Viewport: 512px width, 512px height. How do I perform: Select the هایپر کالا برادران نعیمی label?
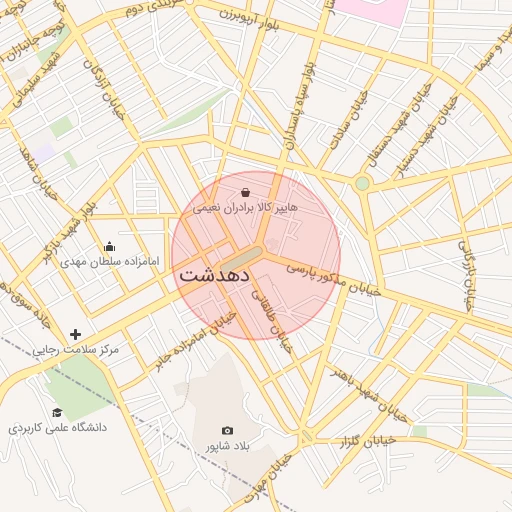[245, 208]
